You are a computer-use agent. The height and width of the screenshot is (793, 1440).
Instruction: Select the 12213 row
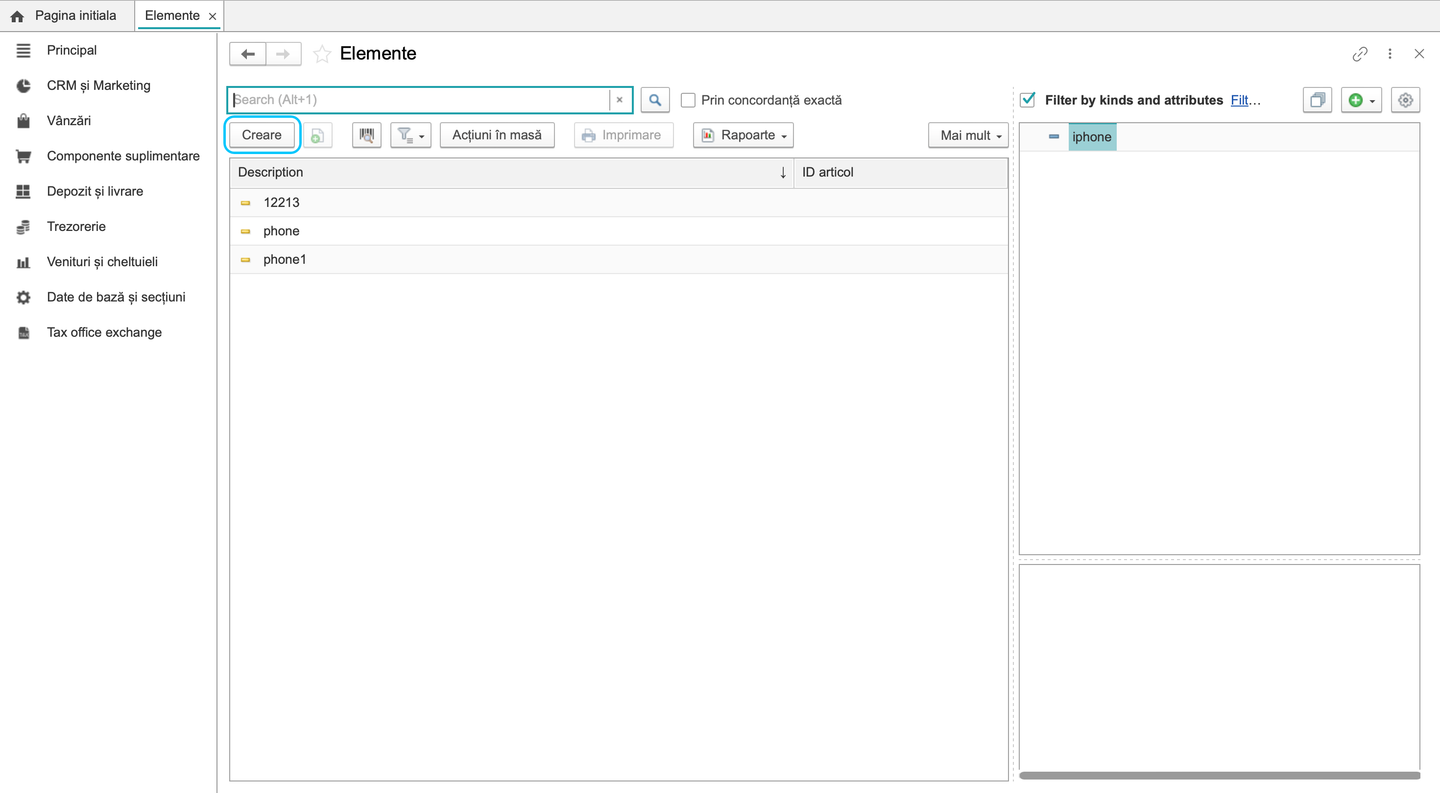click(x=619, y=203)
